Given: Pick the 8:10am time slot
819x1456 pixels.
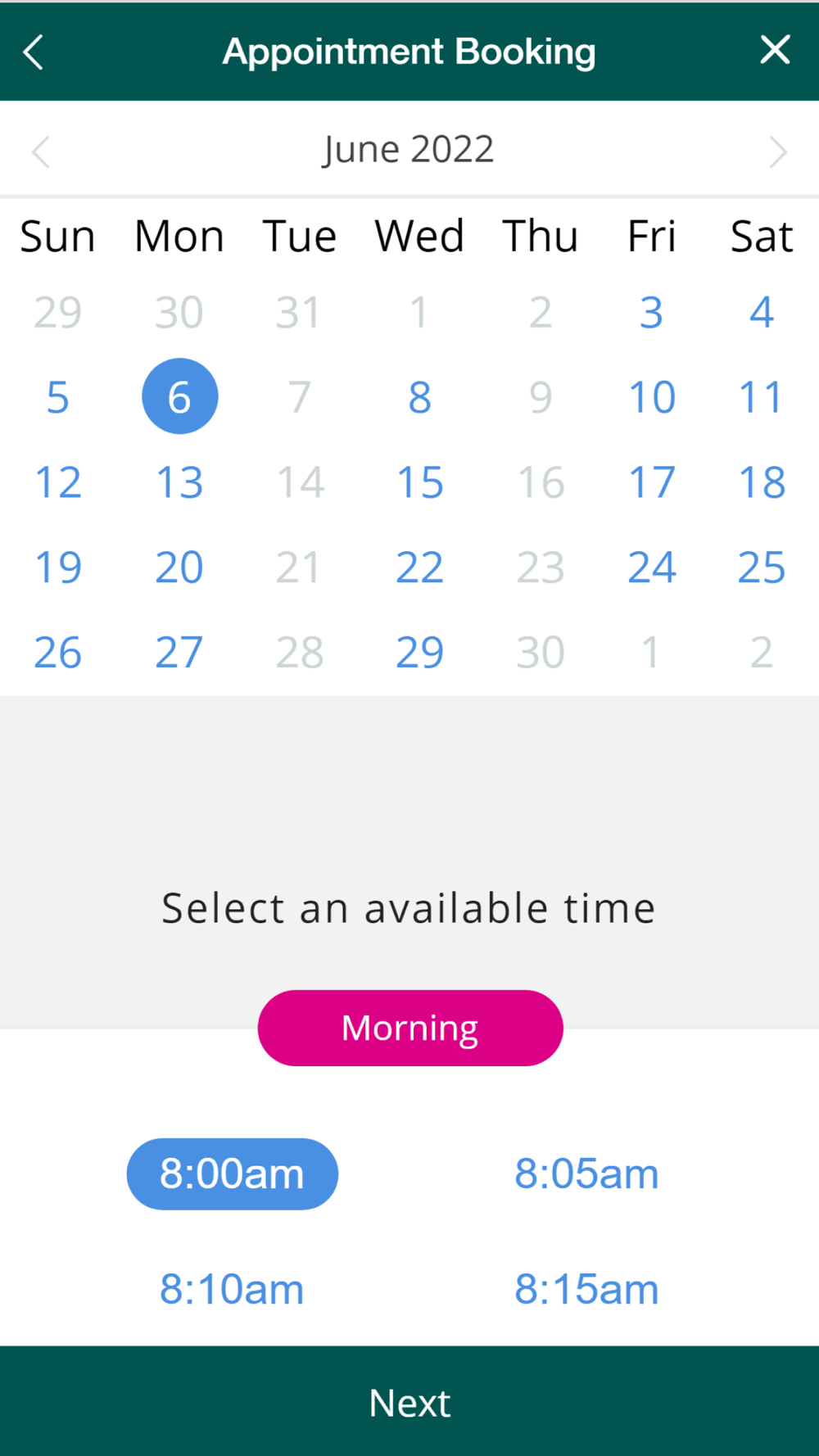Looking at the screenshot, I should click(232, 1289).
